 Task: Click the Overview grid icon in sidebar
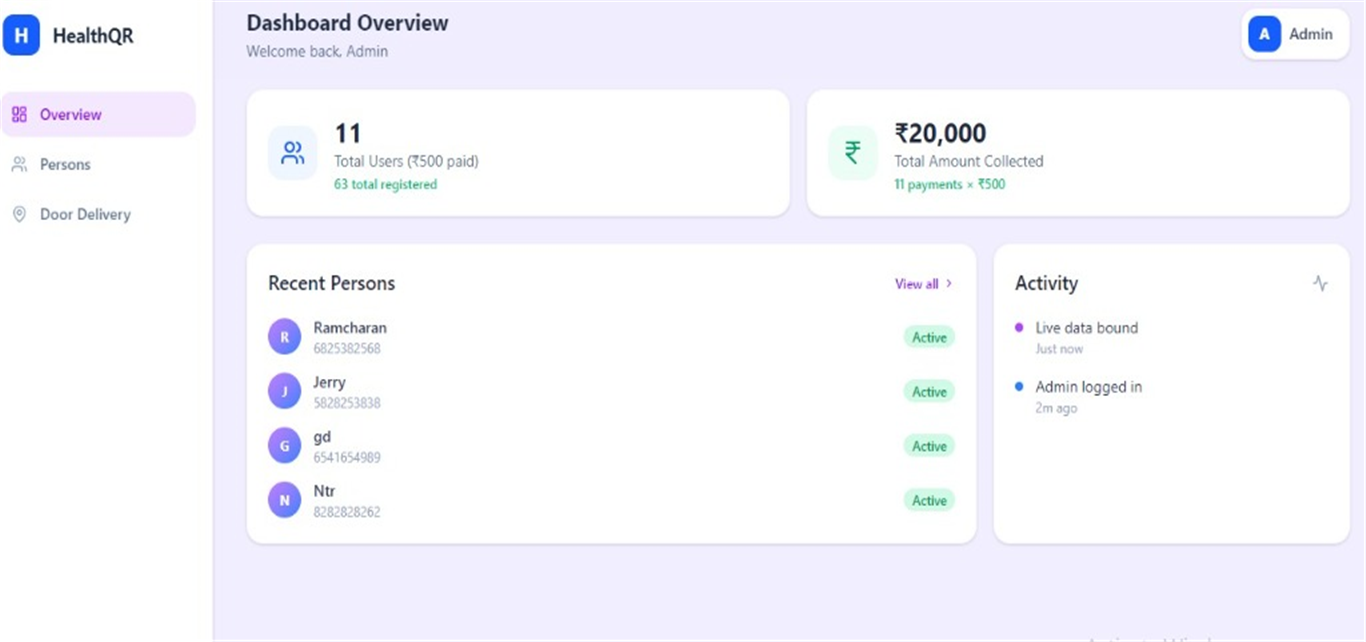(x=19, y=114)
